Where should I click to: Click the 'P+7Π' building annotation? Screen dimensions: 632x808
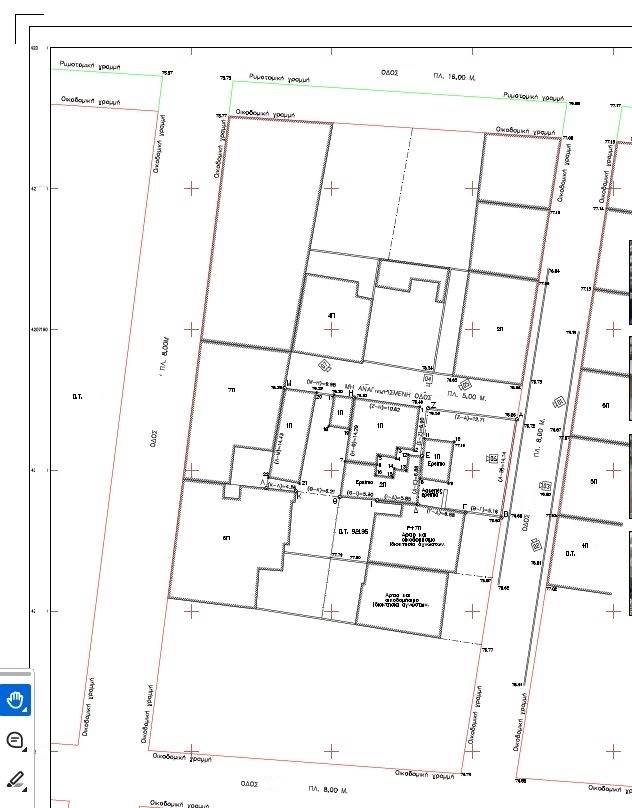(x=411, y=525)
